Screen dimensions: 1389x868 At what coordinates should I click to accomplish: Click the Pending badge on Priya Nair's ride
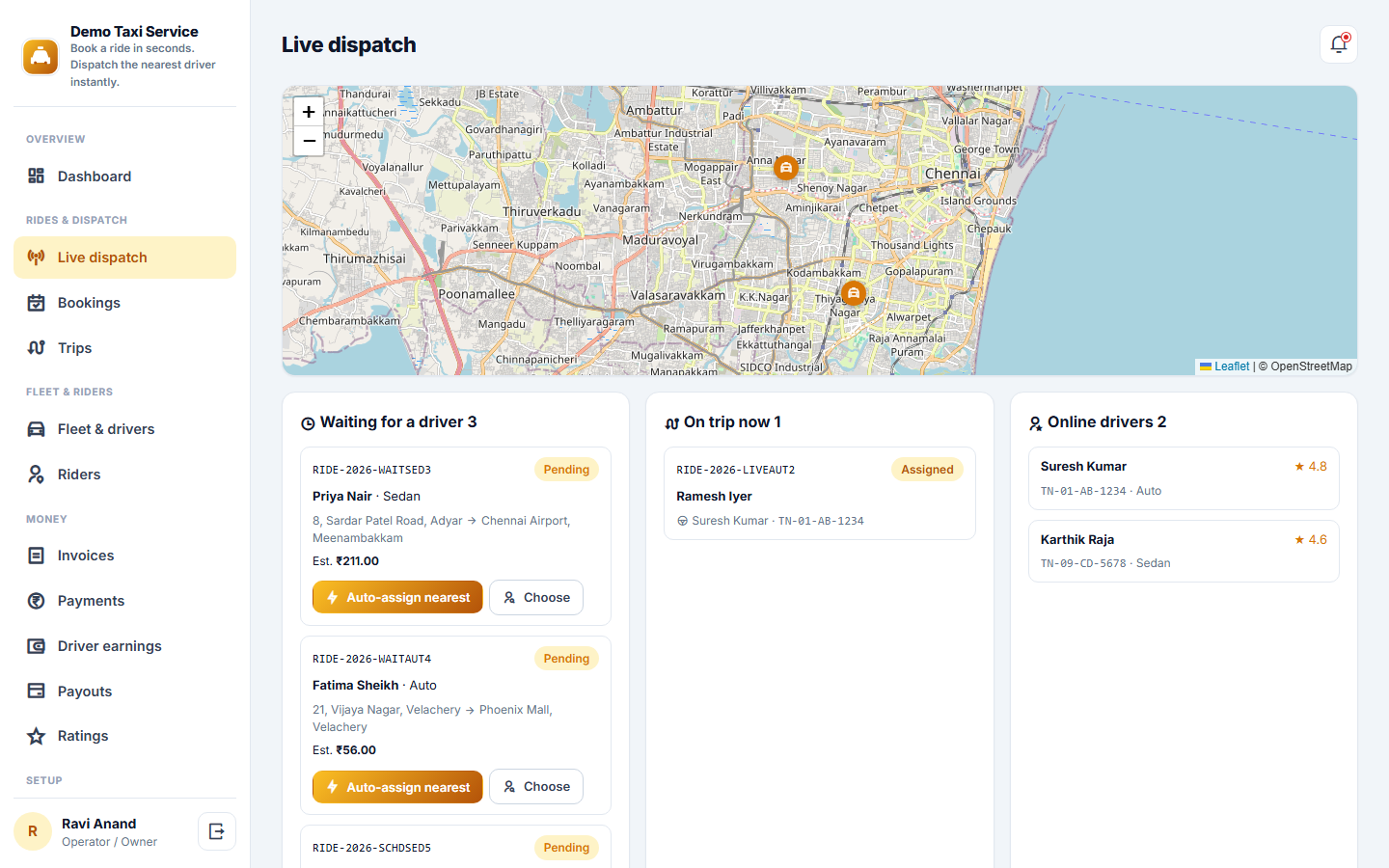click(x=566, y=470)
